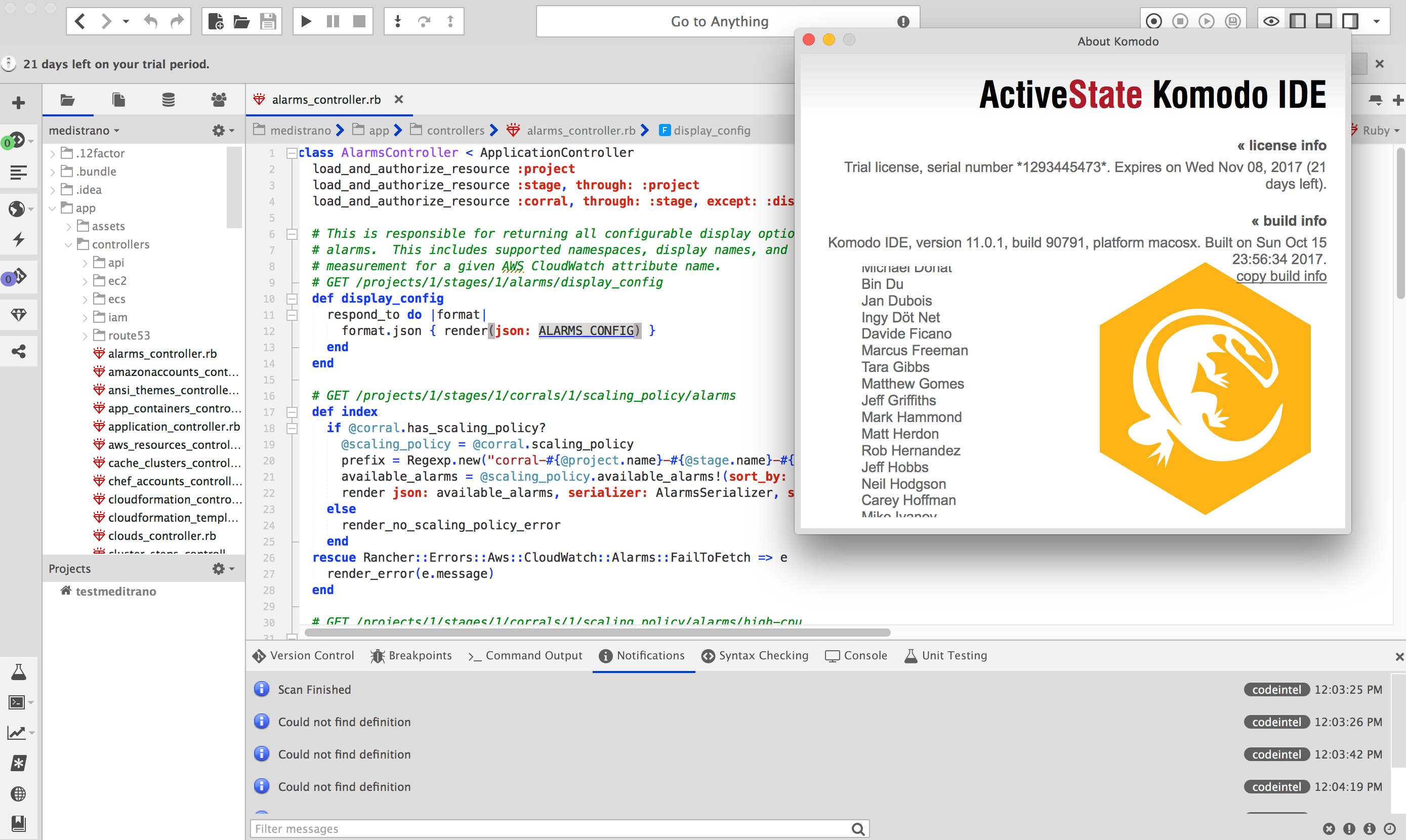Open the Collaboration people tab in the side pane
Image resolution: width=1406 pixels, height=840 pixels.
point(219,100)
